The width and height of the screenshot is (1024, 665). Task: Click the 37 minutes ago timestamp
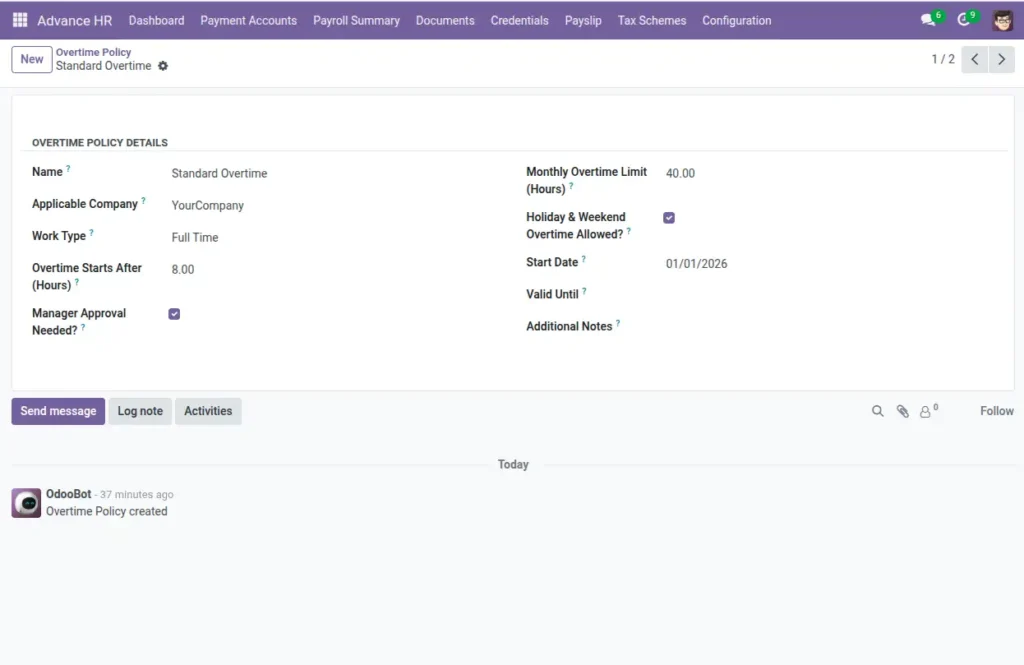click(136, 495)
